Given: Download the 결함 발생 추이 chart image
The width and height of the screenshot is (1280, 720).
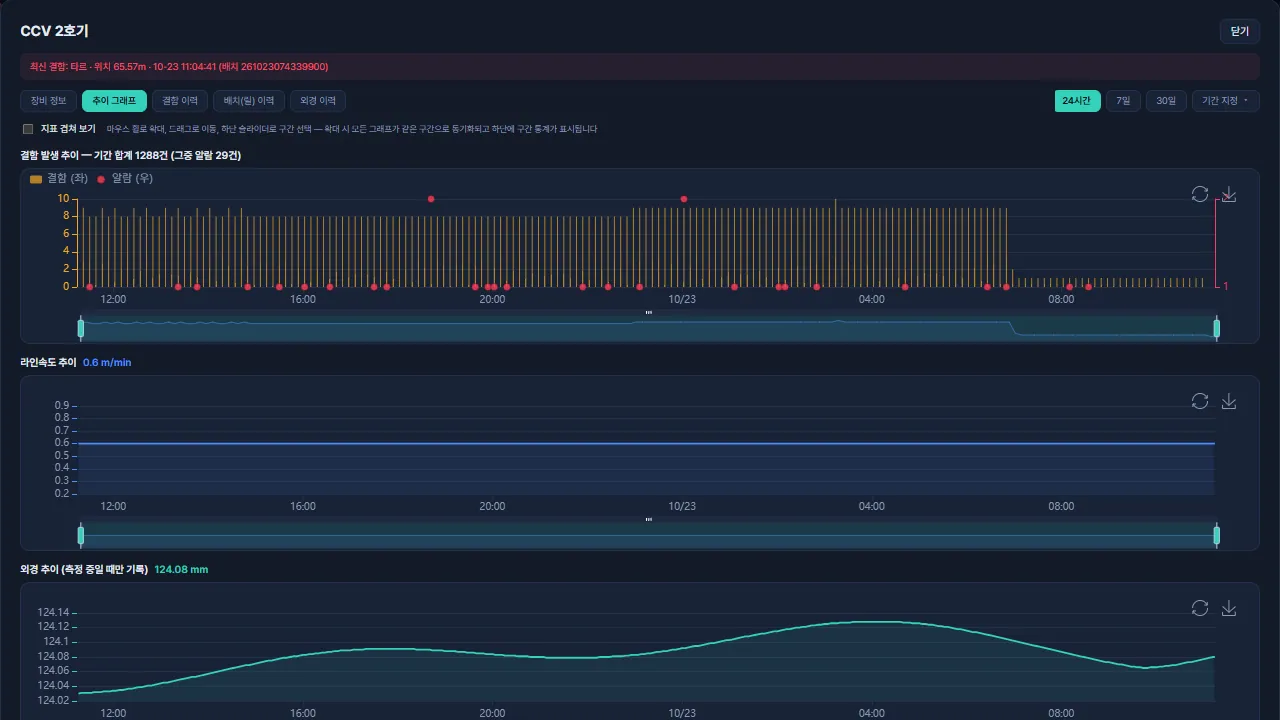Looking at the screenshot, I should 1229,194.
